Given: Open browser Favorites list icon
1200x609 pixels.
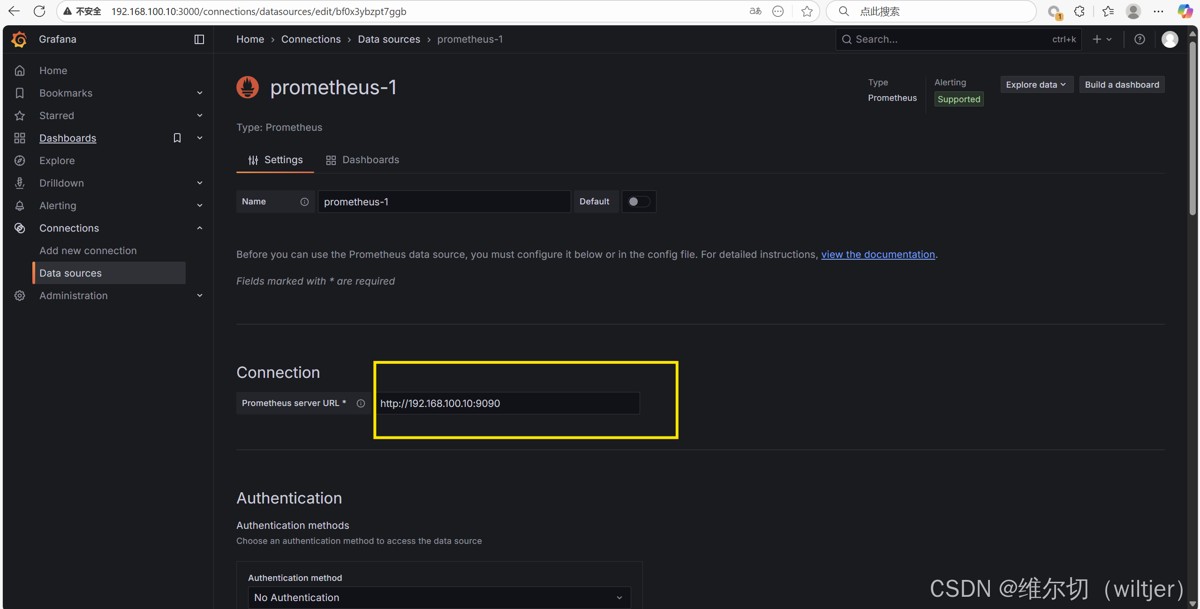Looking at the screenshot, I should point(1107,11).
